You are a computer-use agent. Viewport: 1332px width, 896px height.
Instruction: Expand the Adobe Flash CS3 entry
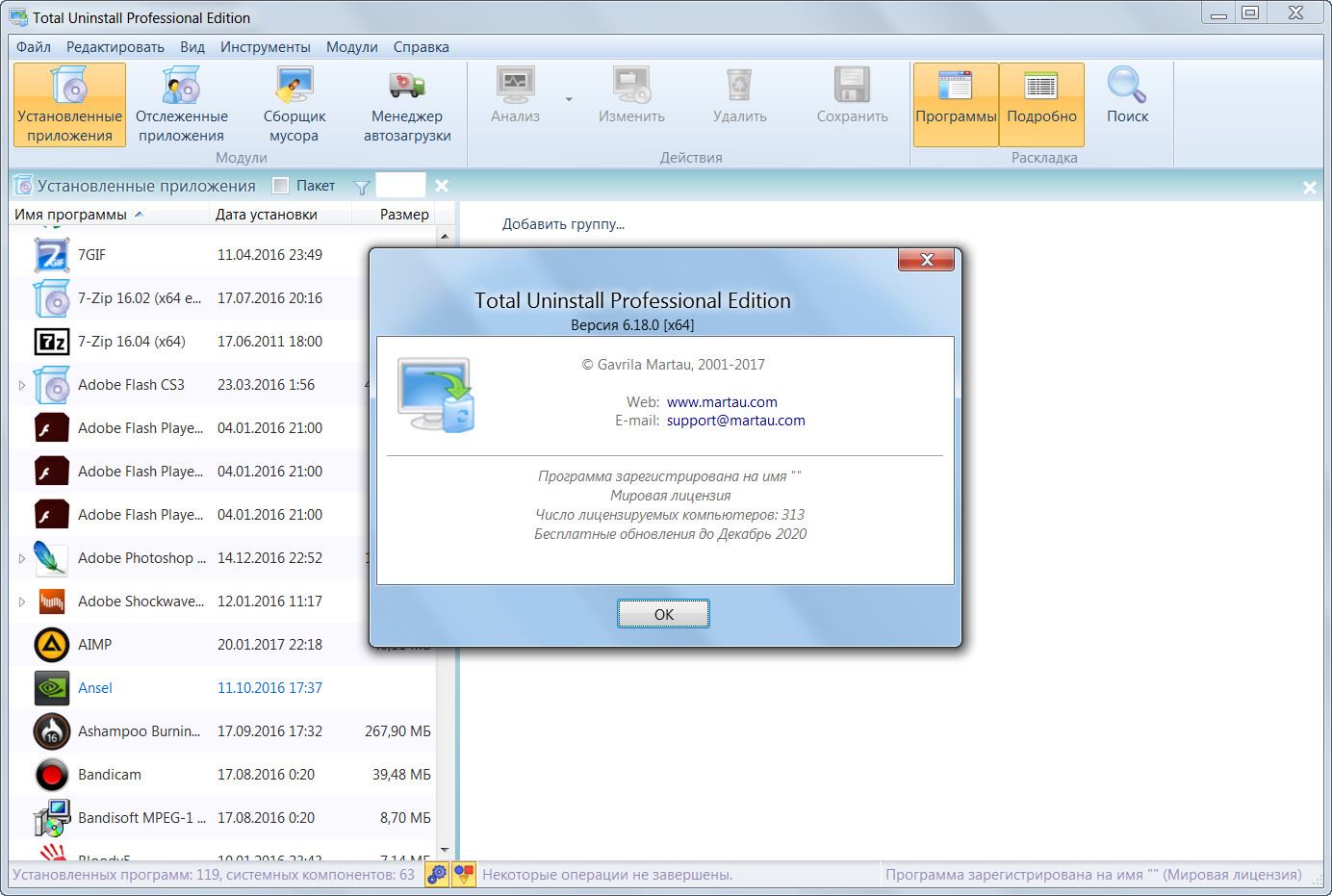22,385
